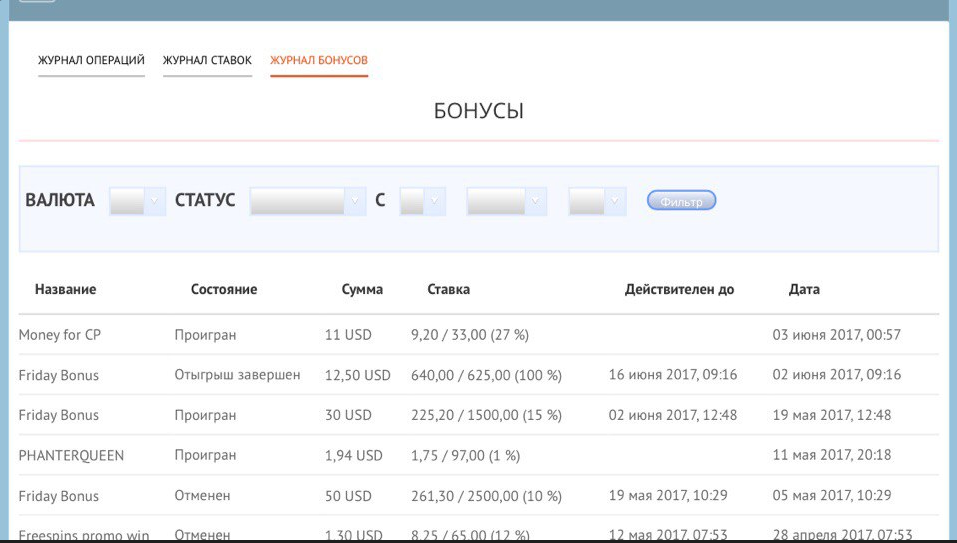Viewport: 957px width, 543px height.
Task: Select the Money for CP bonus row
Action: coord(60,335)
